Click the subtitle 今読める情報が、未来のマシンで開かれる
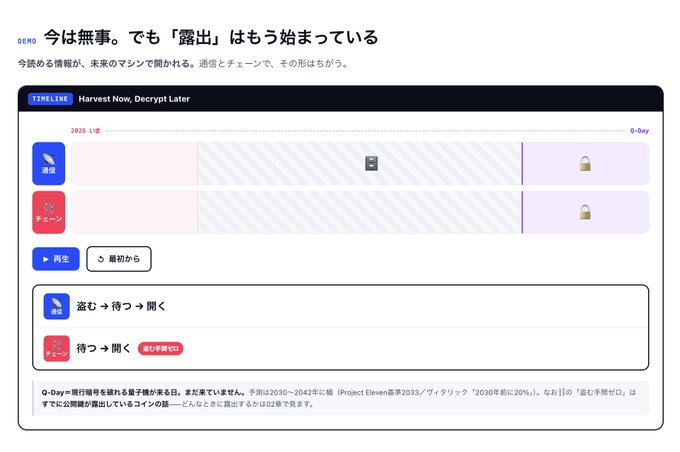The width and height of the screenshot is (680, 452). [x=106, y=64]
